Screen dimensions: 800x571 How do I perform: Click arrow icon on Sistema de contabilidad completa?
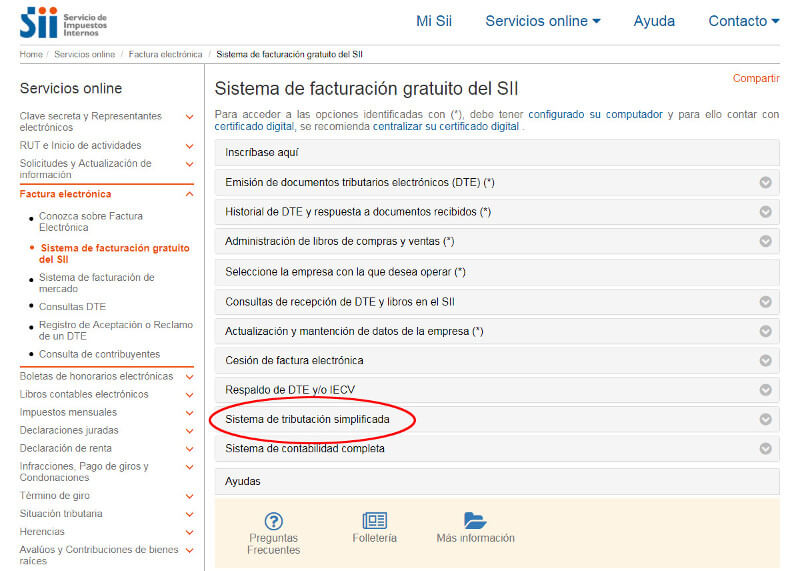coord(766,449)
